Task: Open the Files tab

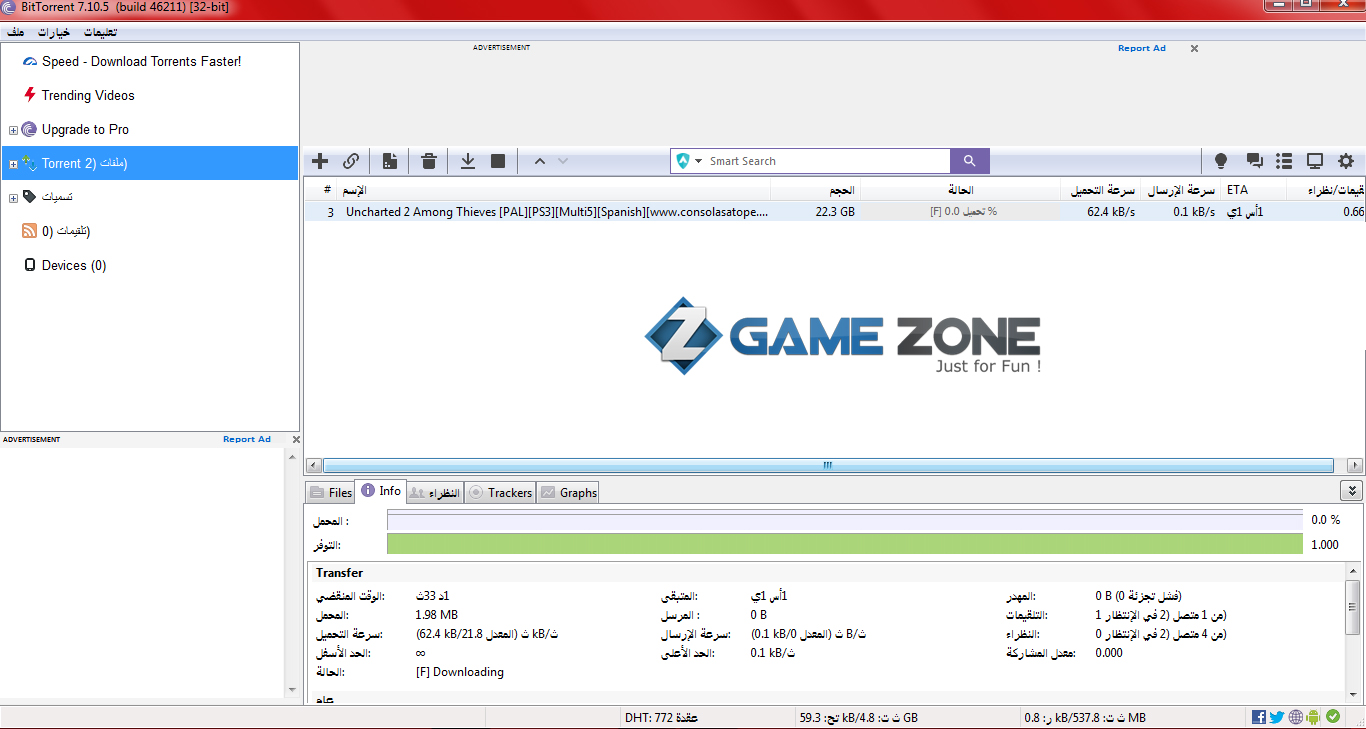Action: pyautogui.click(x=331, y=492)
